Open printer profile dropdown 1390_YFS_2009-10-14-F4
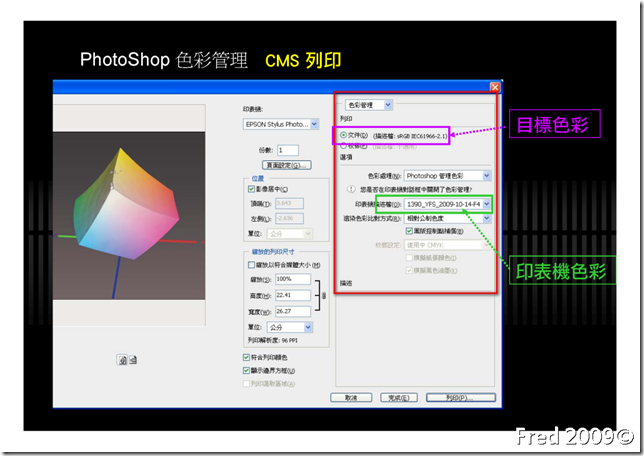The width and height of the screenshot is (644, 456). [x=447, y=204]
